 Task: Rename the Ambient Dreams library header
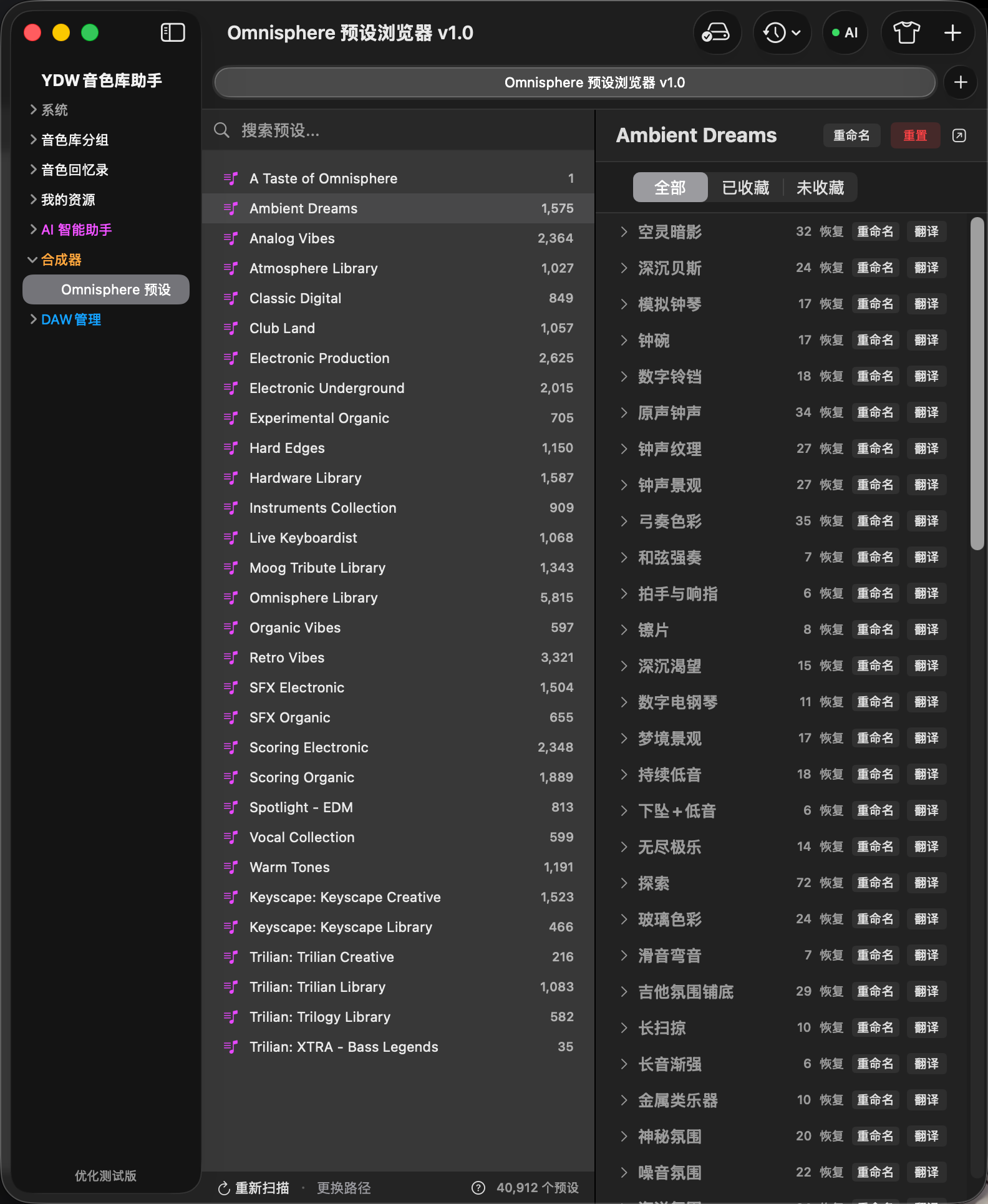click(x=851, y=135)
